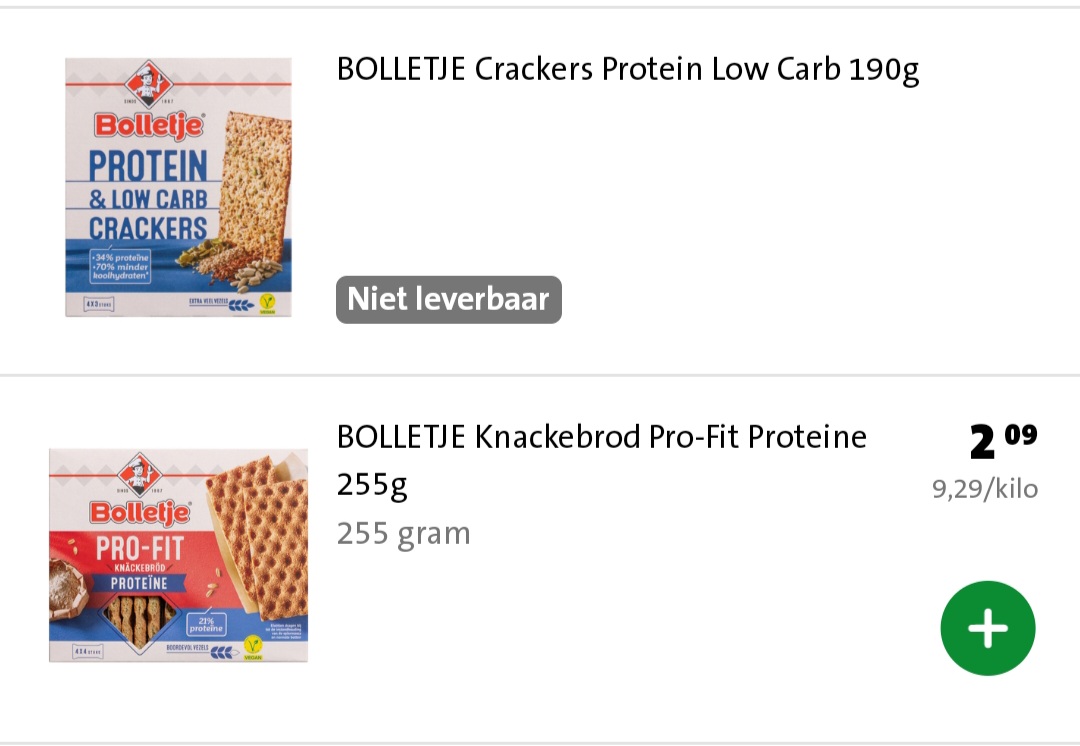This screenshot has width=1080, height=746.
Task: Open the Pro-Fit Knäckebröd product image
Action: point(178,555)
